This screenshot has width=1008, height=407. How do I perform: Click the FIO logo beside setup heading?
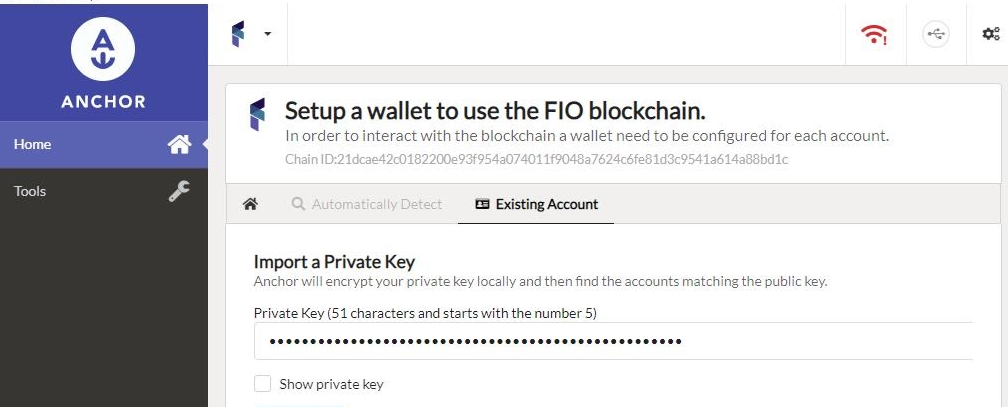tap(256, 116)
